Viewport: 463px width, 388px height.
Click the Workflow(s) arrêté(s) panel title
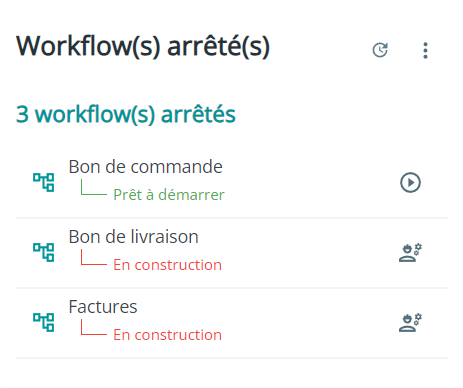point(143,46)
